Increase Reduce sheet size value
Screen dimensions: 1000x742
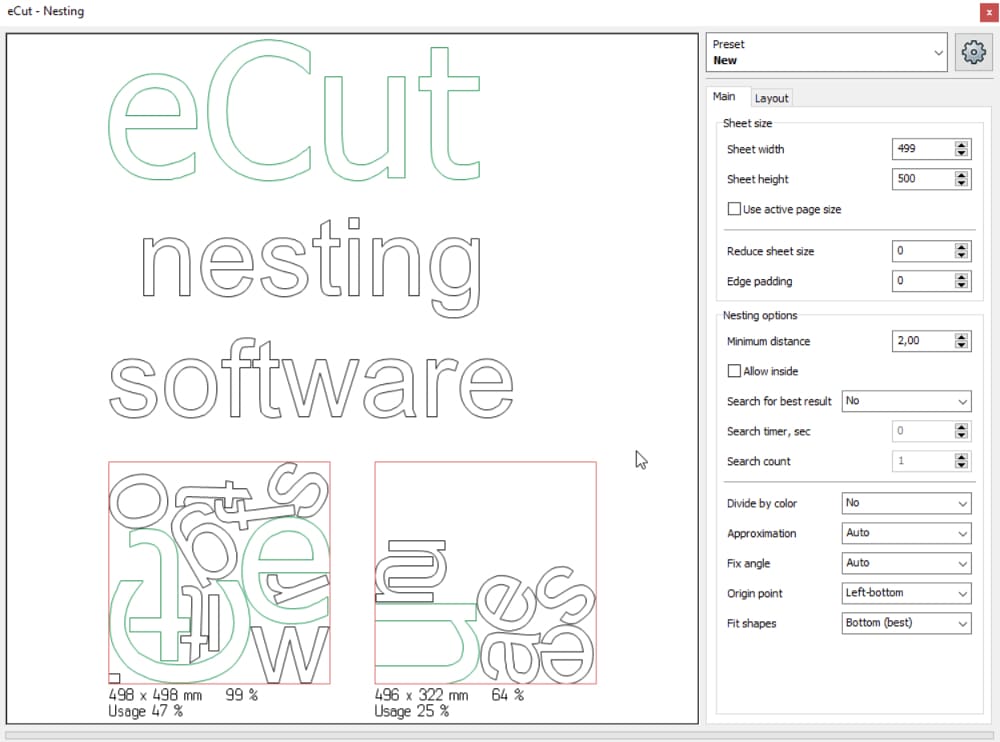(x=962, y=247)
